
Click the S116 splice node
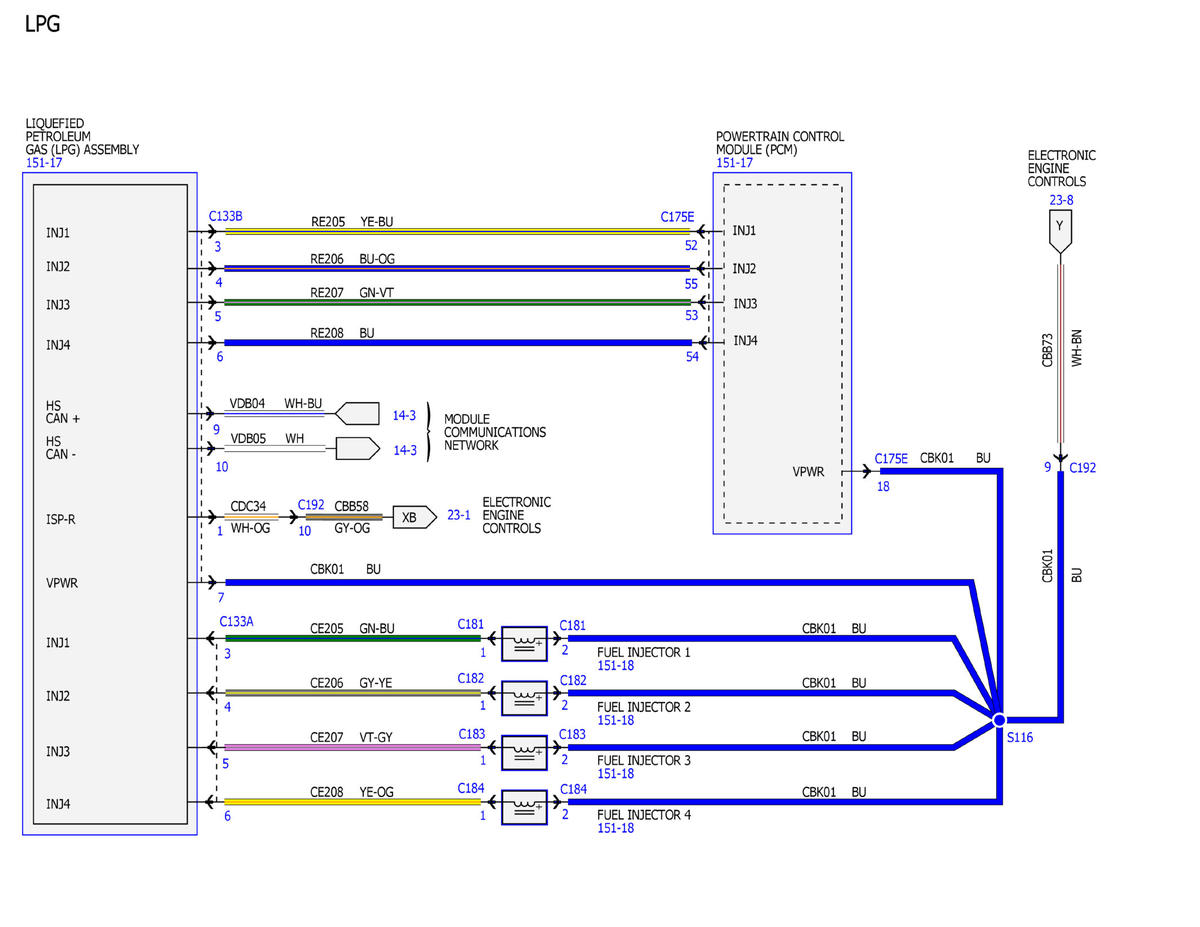998,720
